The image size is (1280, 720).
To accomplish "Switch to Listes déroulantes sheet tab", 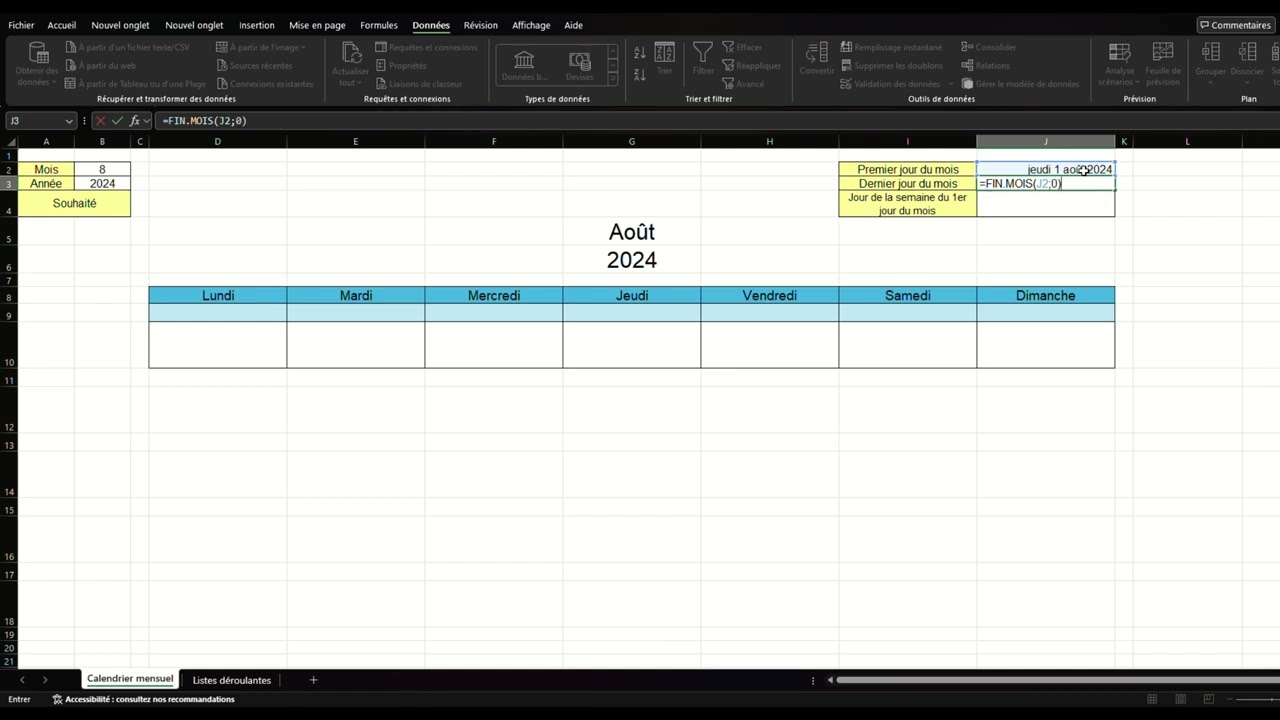I will point(231,680).
